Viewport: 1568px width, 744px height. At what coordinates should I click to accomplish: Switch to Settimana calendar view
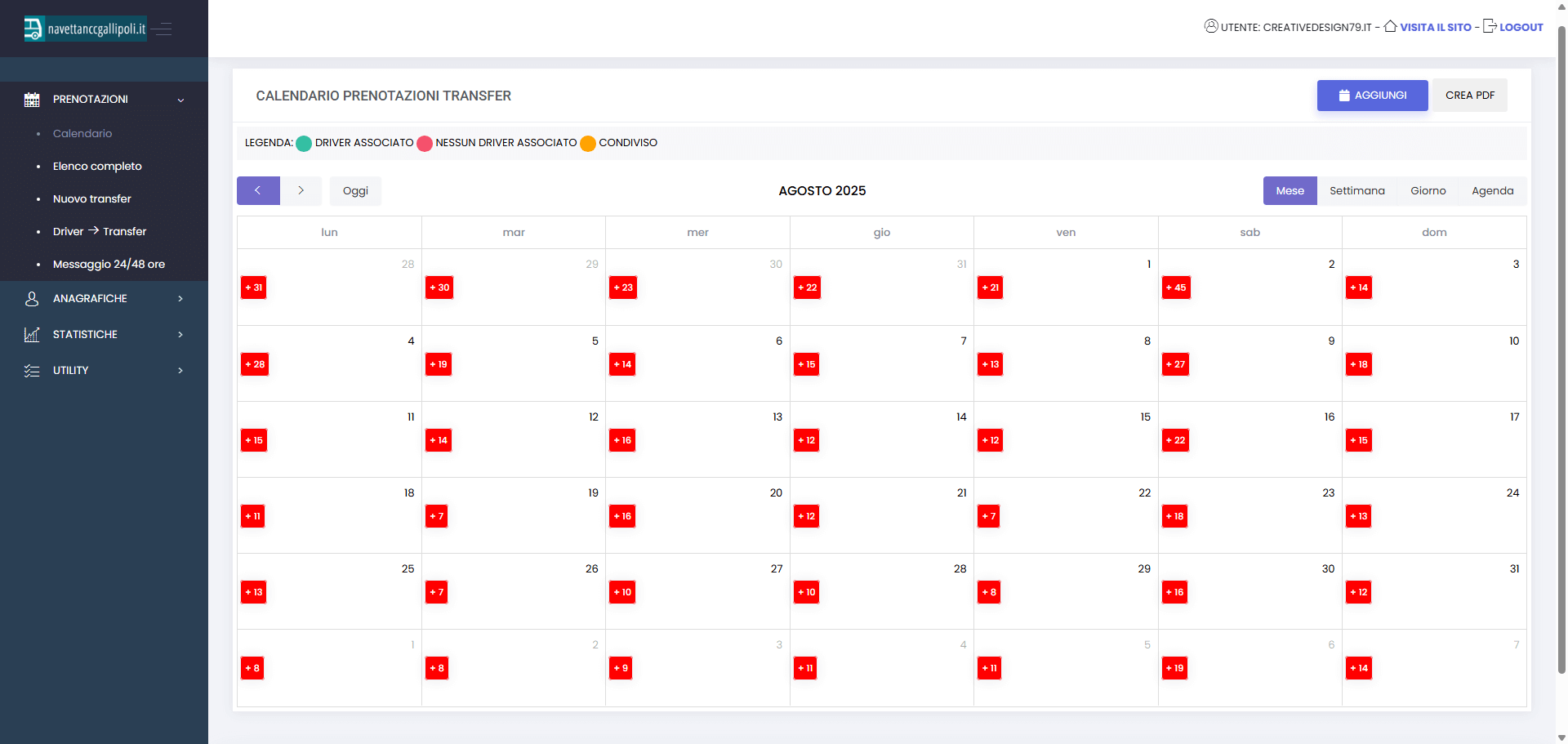1356,190
